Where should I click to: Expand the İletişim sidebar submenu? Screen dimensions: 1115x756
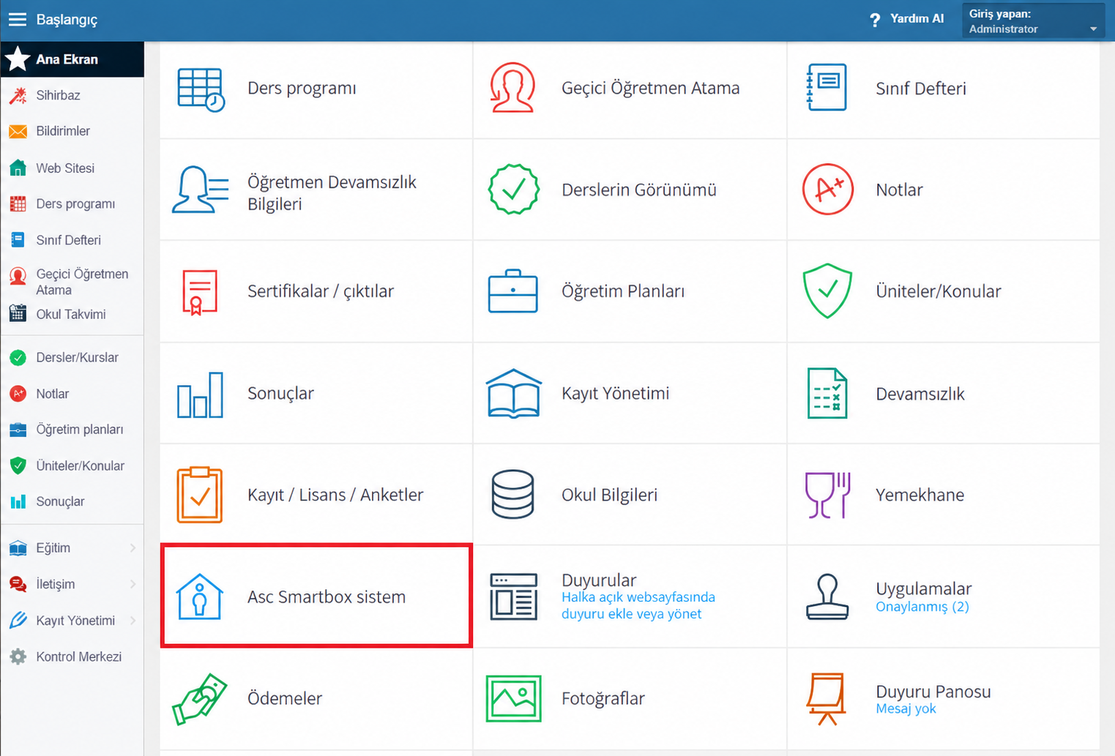click(72, 584)
